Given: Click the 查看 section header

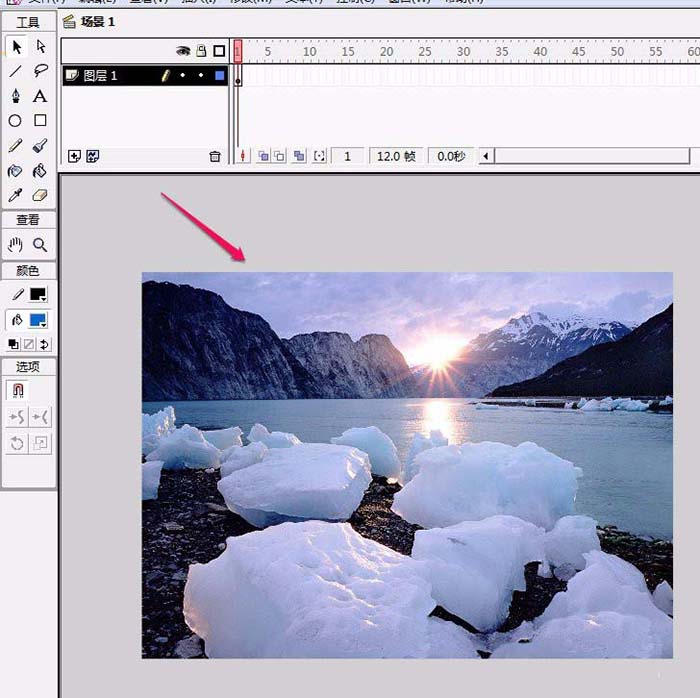Looking at the screenshot, I should [x=28, y=220].
